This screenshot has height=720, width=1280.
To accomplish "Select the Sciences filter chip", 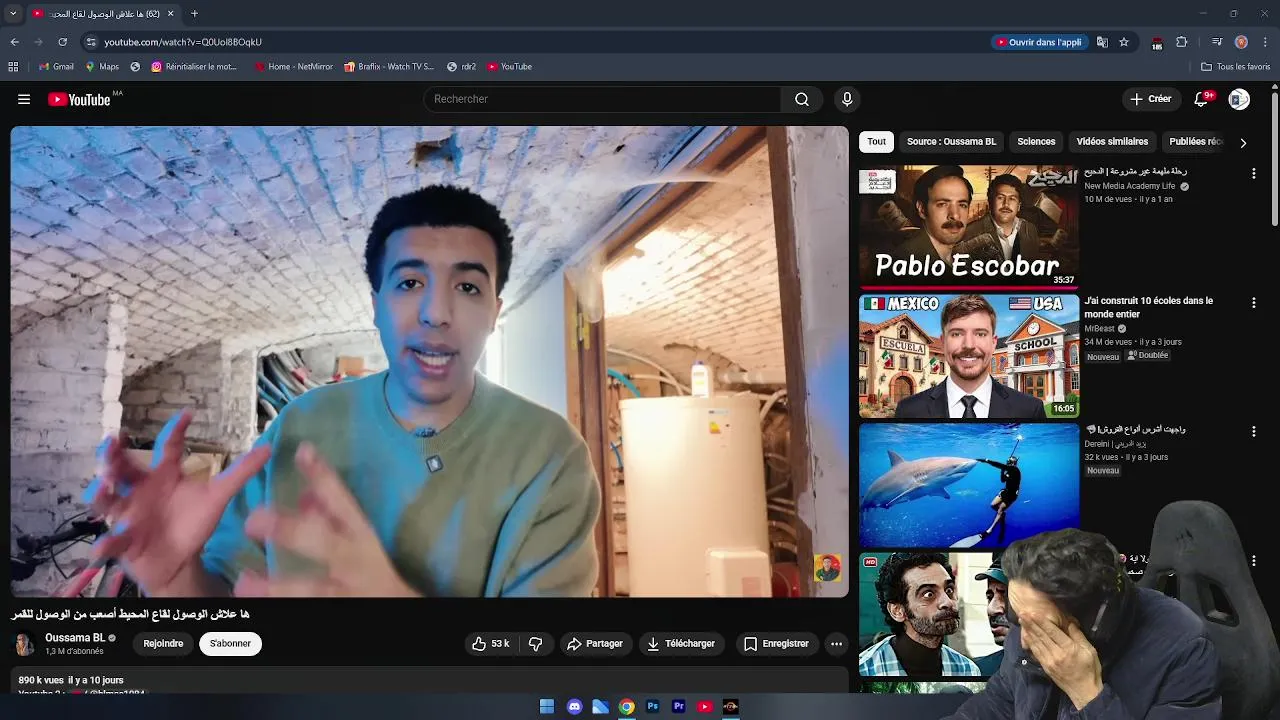I will click(1036, 142).
